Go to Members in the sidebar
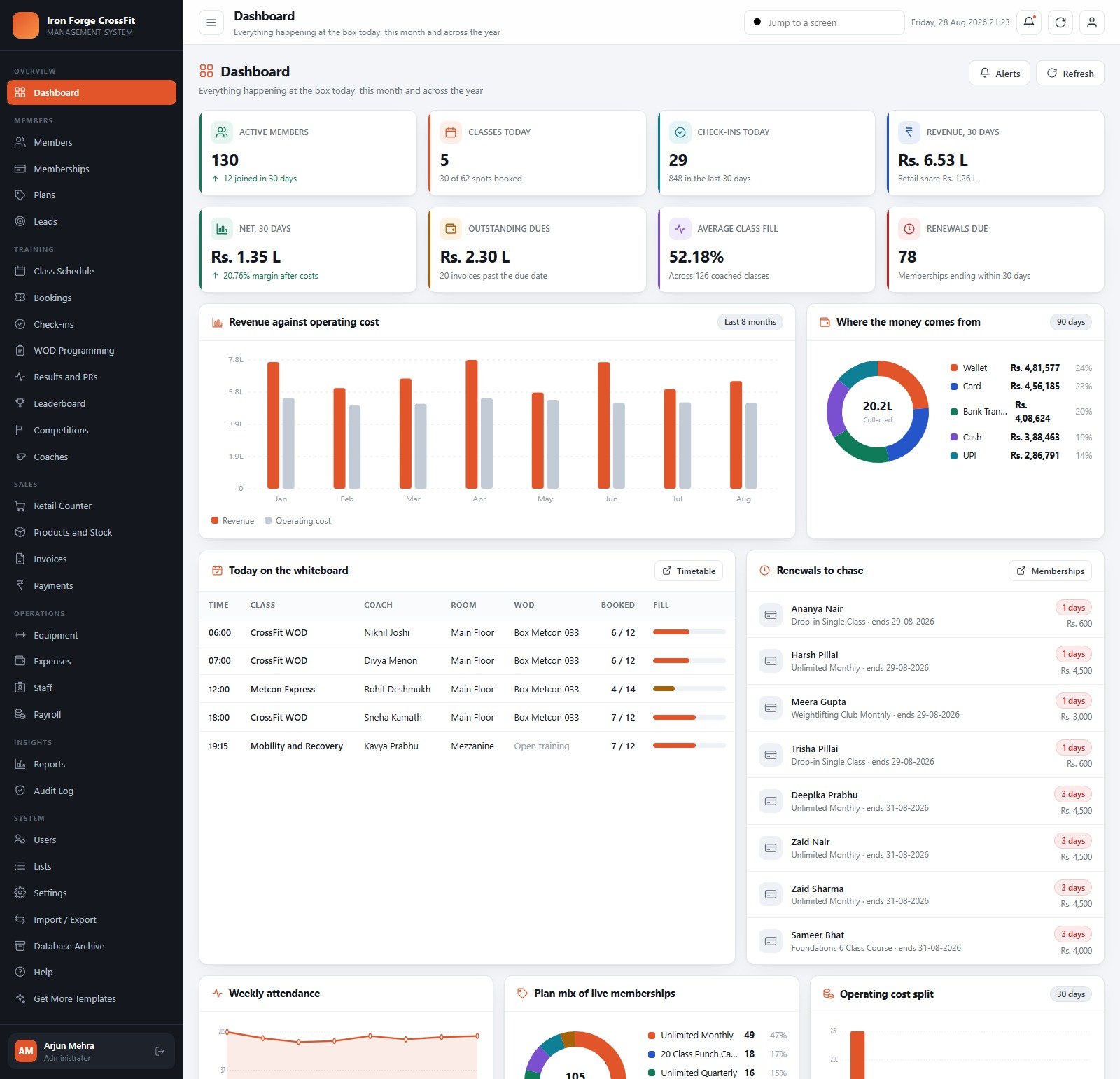Image resolution: width=1120 pixels, height=1079 pixels. point(92,142)
